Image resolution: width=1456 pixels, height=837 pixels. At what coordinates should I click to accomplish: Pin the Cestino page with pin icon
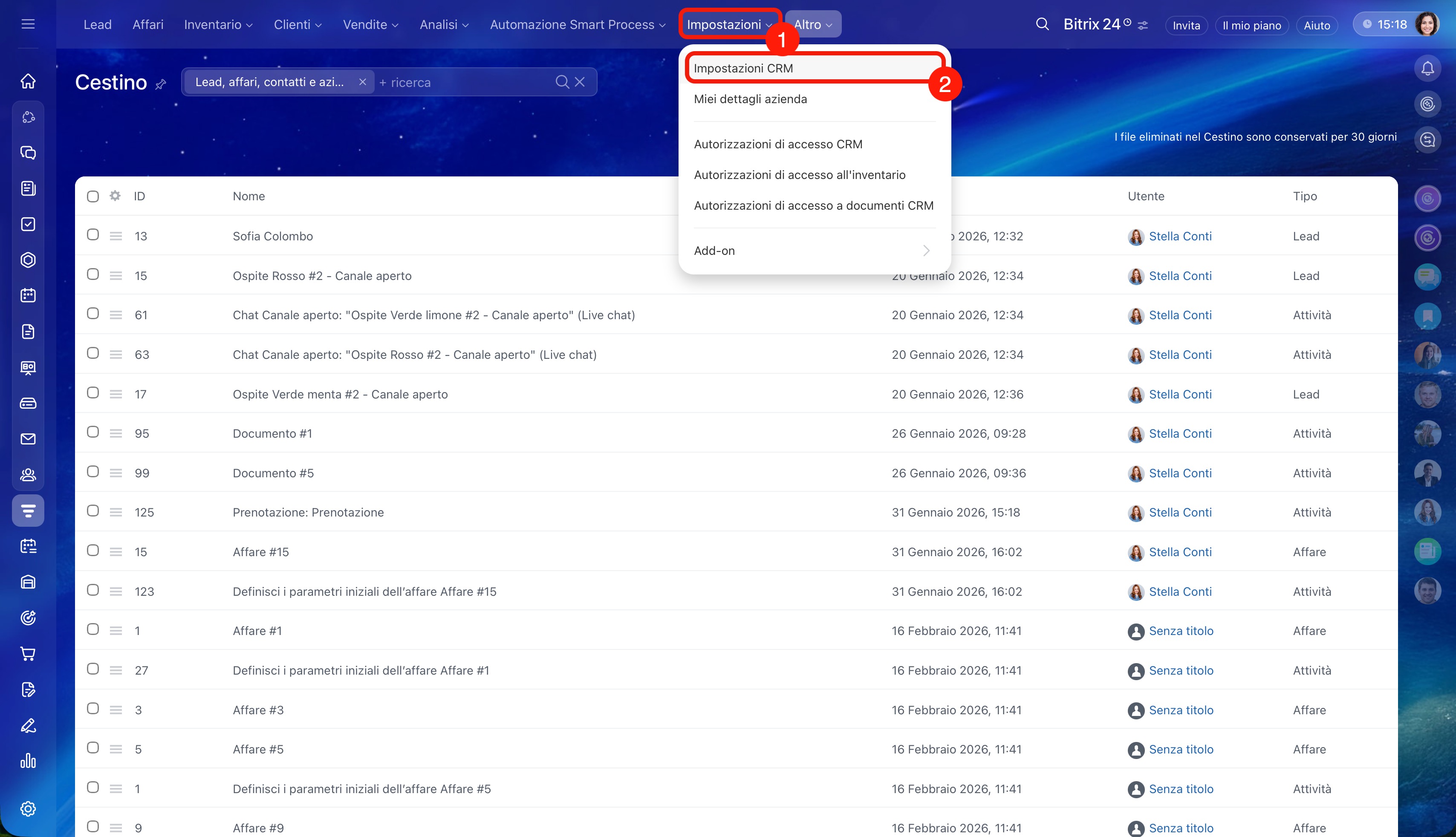[x=161, y=84]
